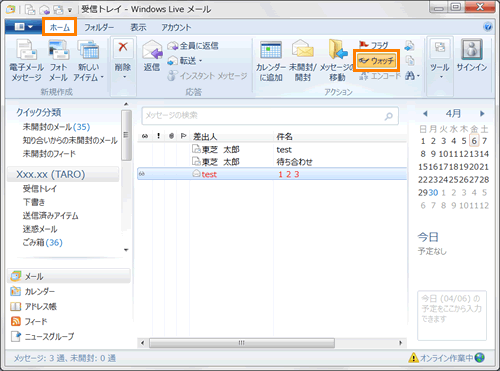This screenshot has width=500, height=371.
Task: Open the 送信済みアイテム folder
Action: pyautogui.click(x=50, y=216)
